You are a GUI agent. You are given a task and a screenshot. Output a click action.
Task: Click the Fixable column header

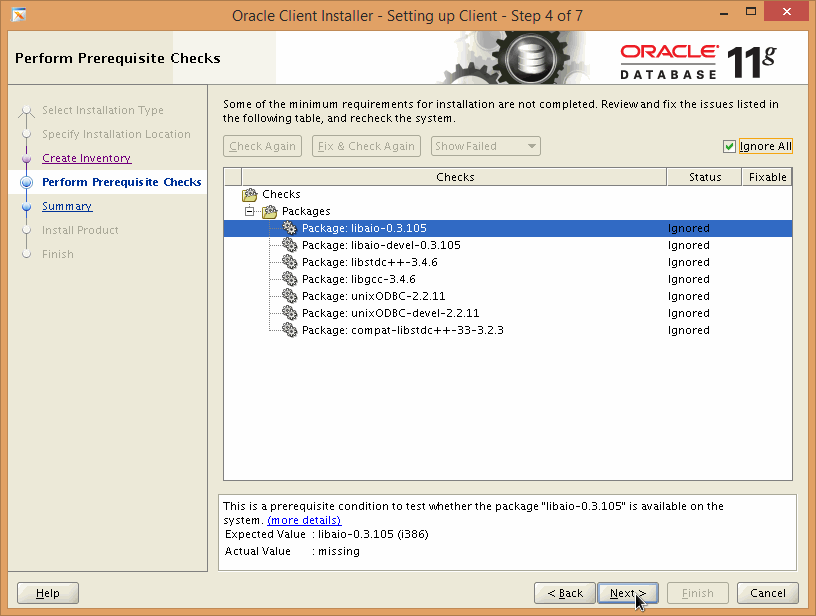(767, 177)
